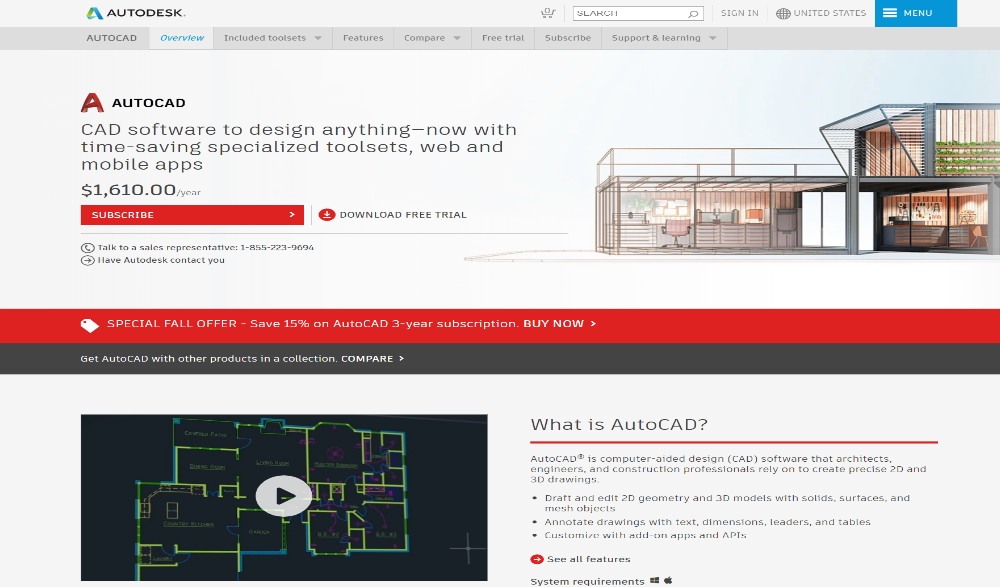Click the red SUBSCRIBE button
The height and width of the screenshot is (587, 1000).
click(x=192, y=215)
